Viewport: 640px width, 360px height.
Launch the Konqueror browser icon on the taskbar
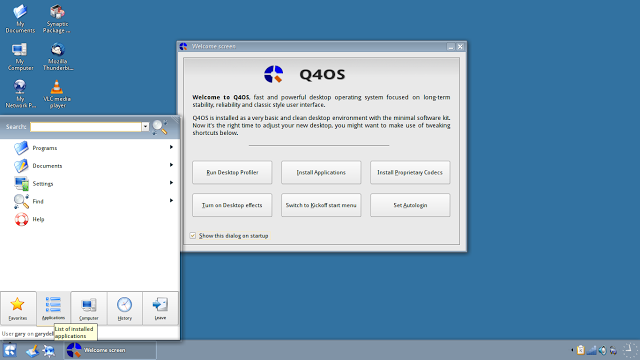tap(49, 351)
